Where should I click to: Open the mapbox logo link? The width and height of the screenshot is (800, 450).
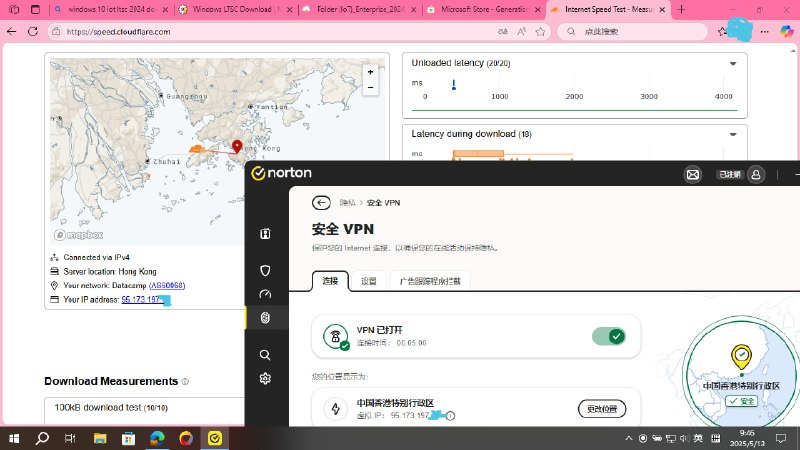click(79, 235)
